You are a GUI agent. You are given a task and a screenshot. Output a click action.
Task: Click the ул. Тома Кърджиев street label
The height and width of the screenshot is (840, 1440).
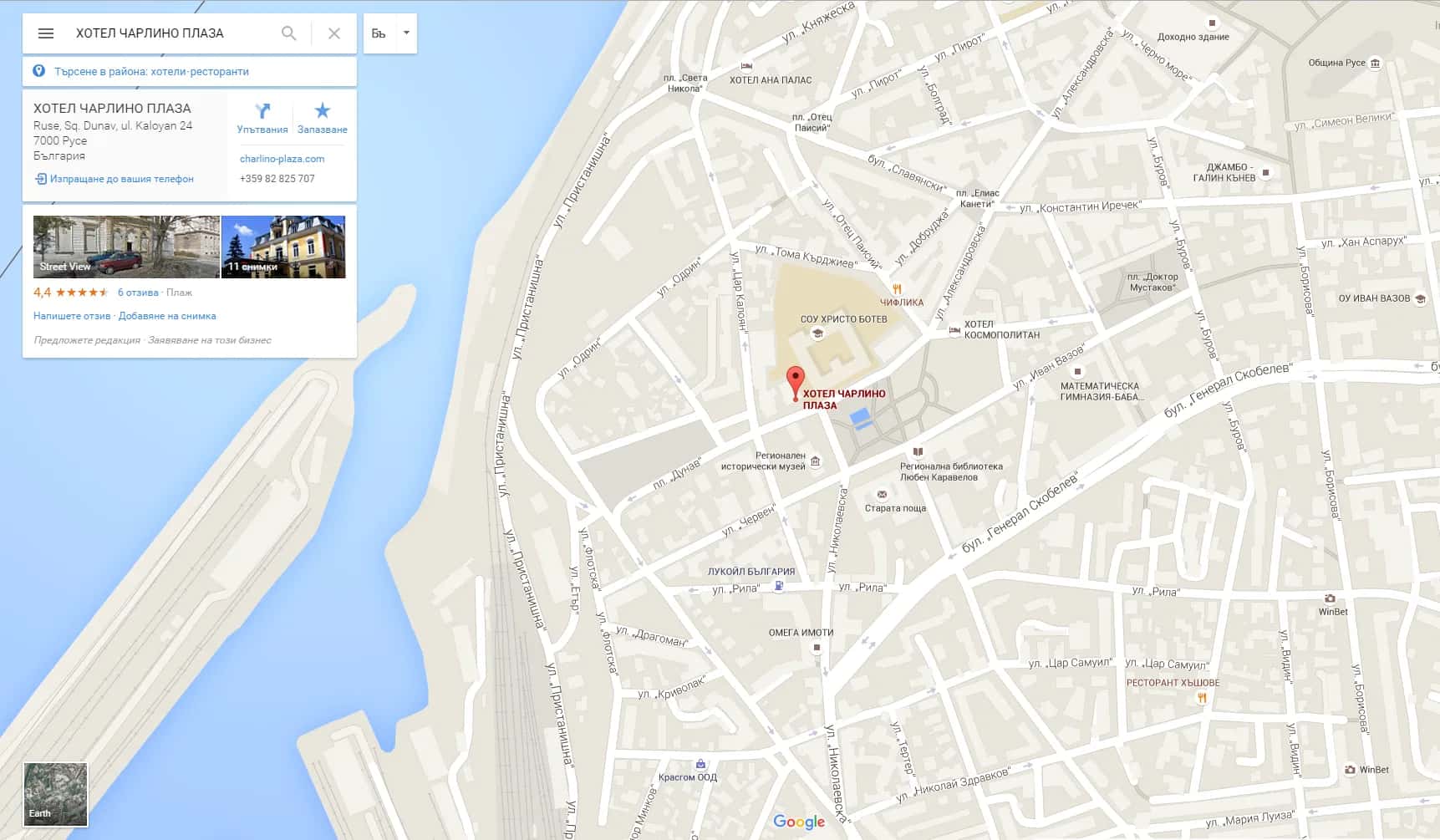tap(806, 256)
